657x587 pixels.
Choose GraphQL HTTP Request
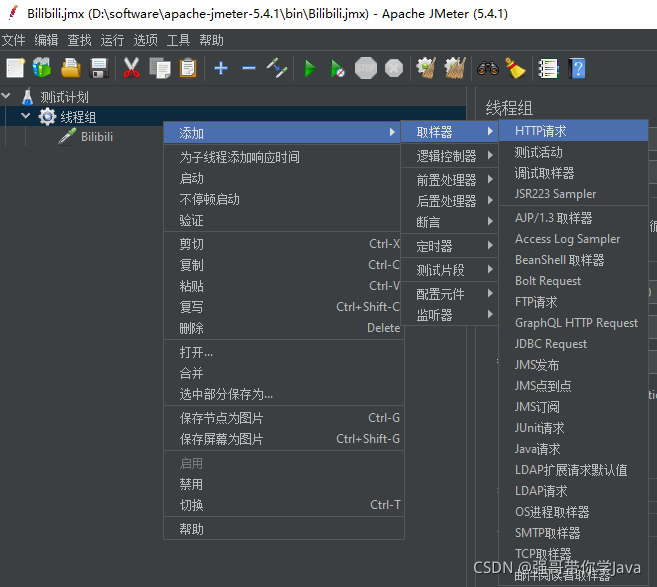click(x=574, y=323)
